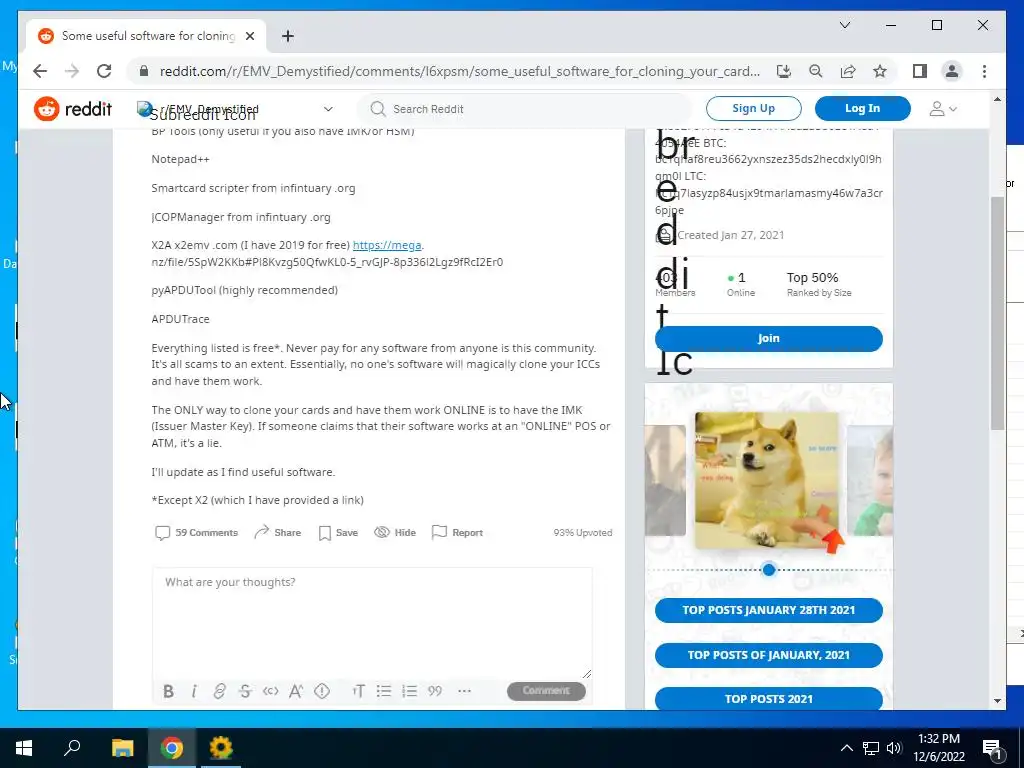Screen dimensions: 1024x768
Task: Mark text as spoiler
Action: (322, 691)
